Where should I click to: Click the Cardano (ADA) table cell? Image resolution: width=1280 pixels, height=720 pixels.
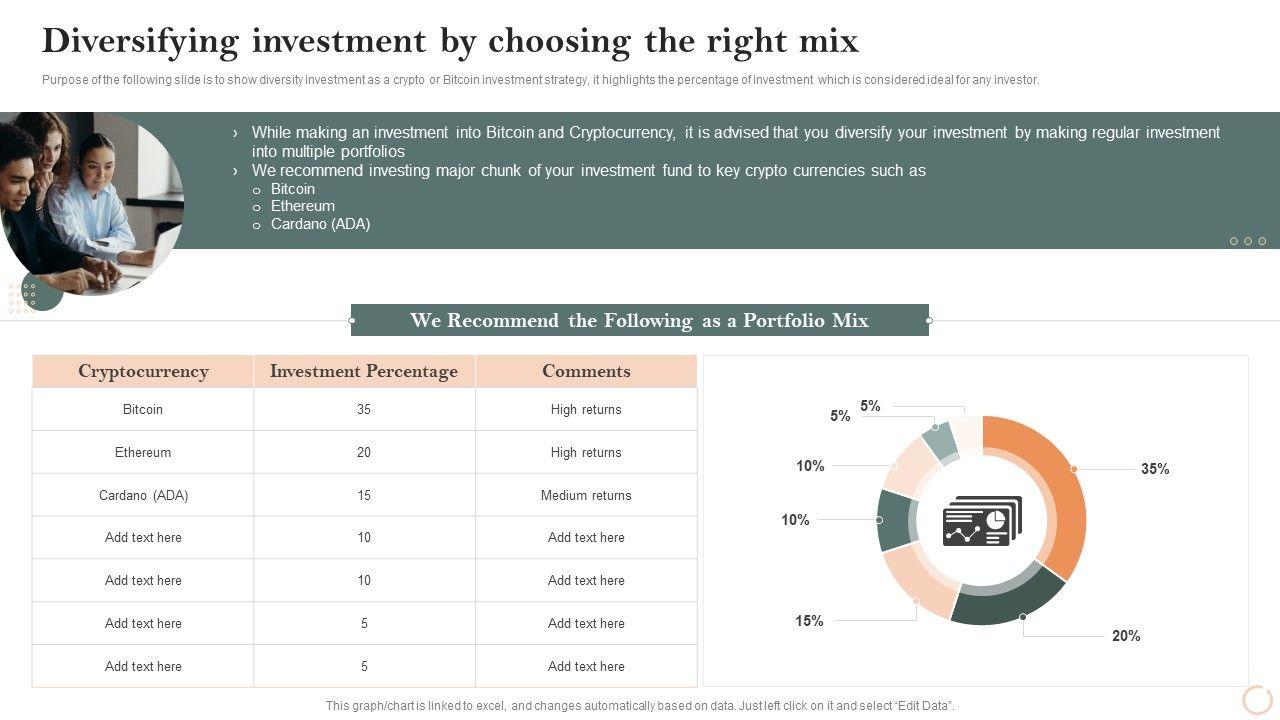click(x=143, y=495)
